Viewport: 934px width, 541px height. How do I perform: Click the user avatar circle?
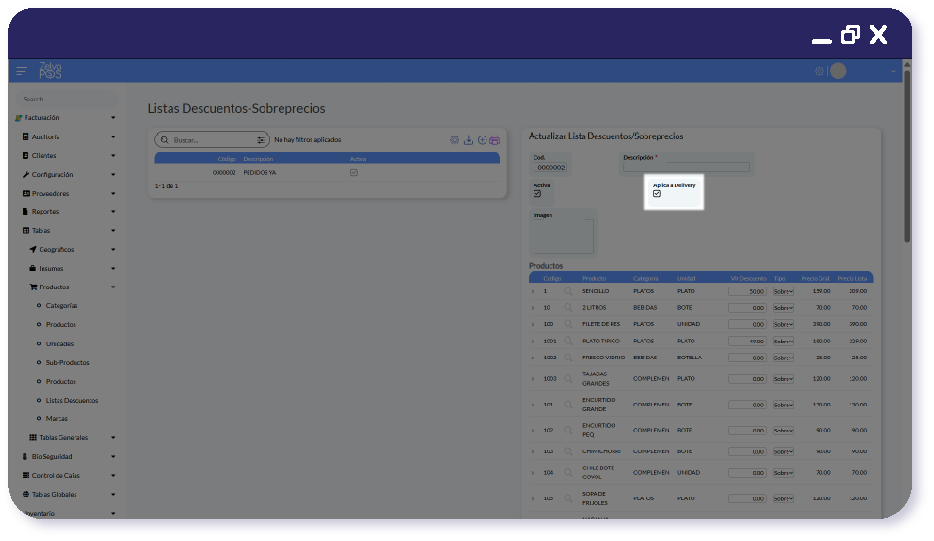pyautogui.click(x=838, y=71)
